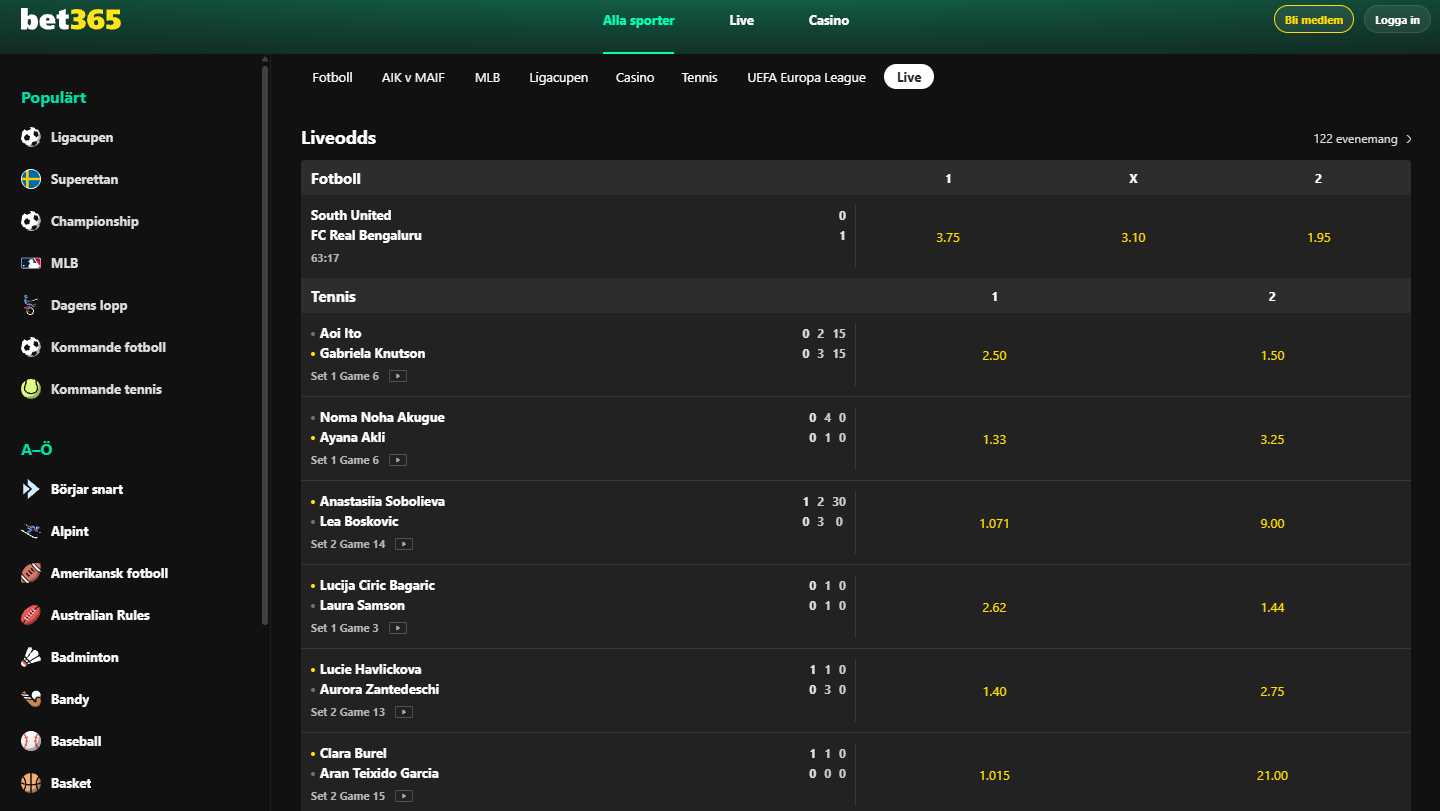
Task: Bet on South United at 3.75
Action: 948,238
